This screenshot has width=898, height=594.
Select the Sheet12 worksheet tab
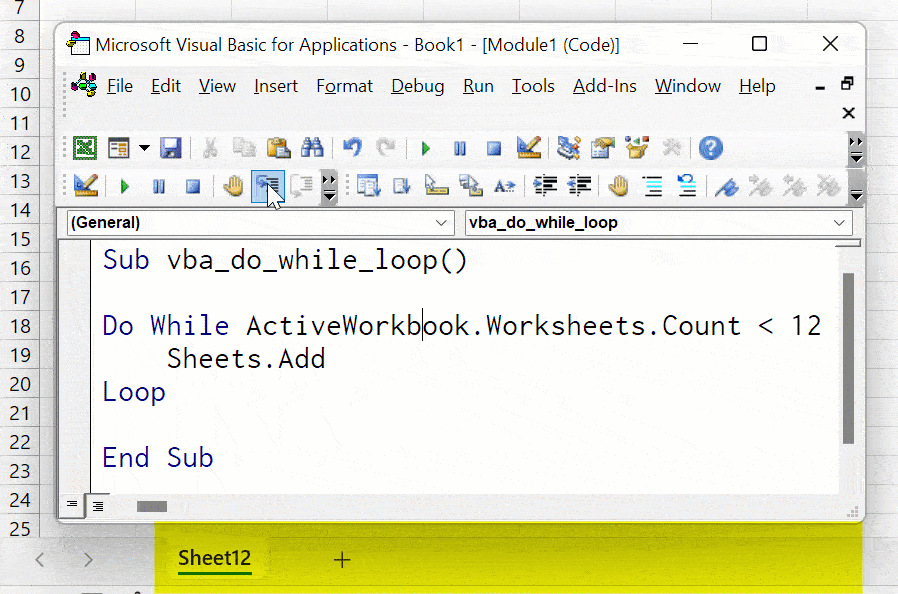[213, 560]
